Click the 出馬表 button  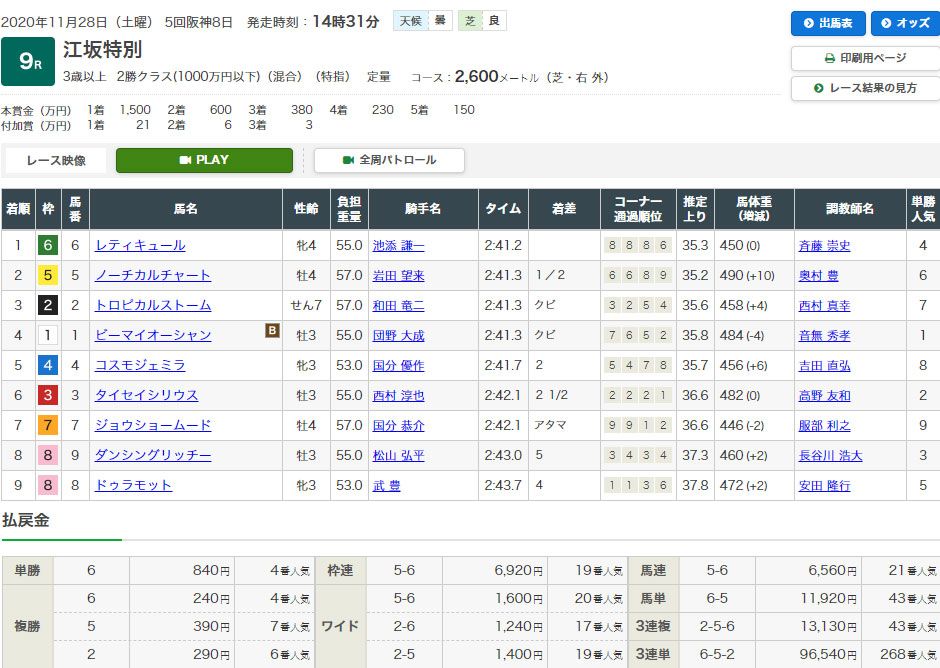coord(828,23)
